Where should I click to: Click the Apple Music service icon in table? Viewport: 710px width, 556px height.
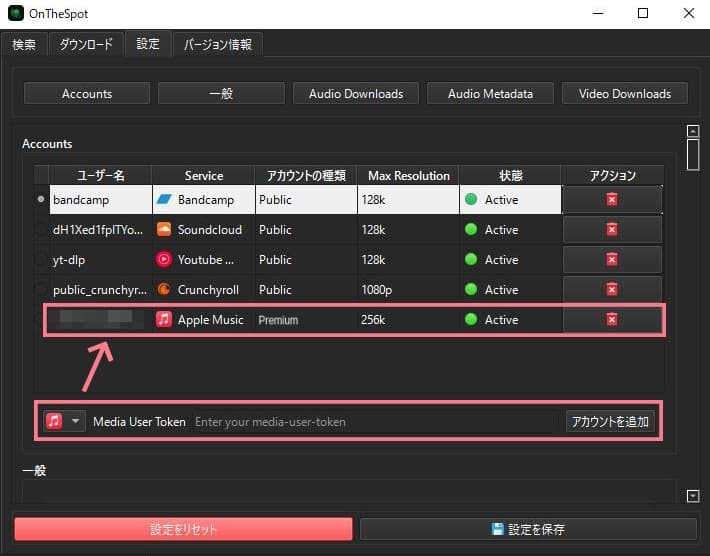coord(165,320)
